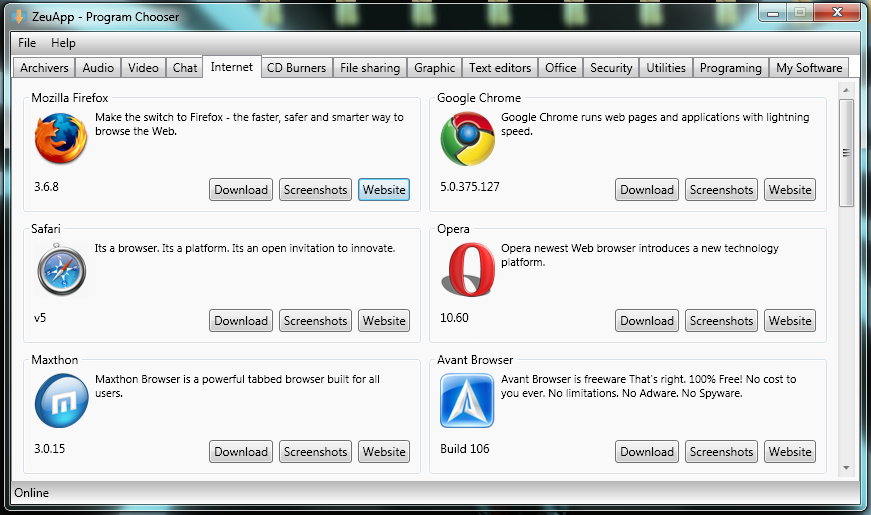Click the Opera group title
This screenshot has width=871, height=515.
pyautogui.click(x=453, y=229)
